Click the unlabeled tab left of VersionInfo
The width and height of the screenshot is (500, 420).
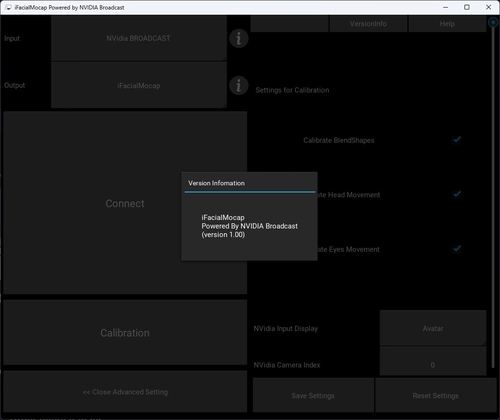[x=289, y=24]
